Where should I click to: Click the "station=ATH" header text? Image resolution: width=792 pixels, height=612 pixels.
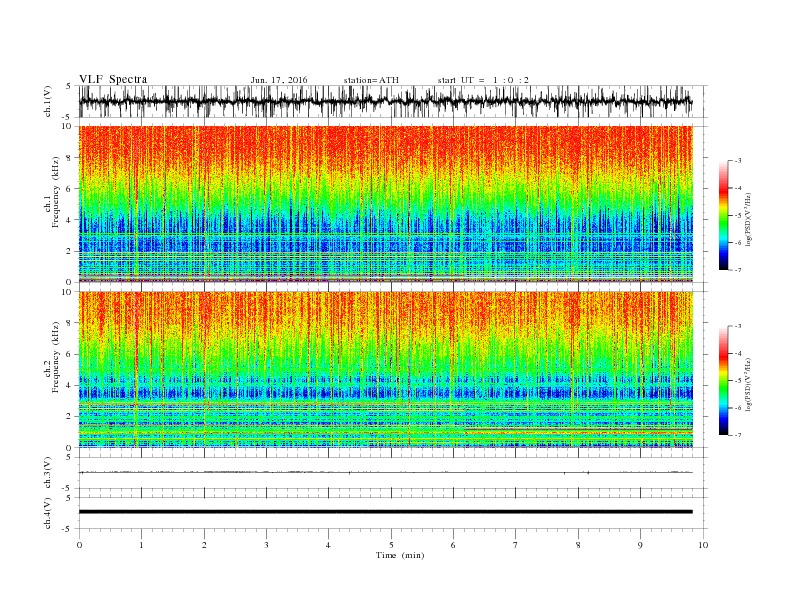tap(371, 80)
